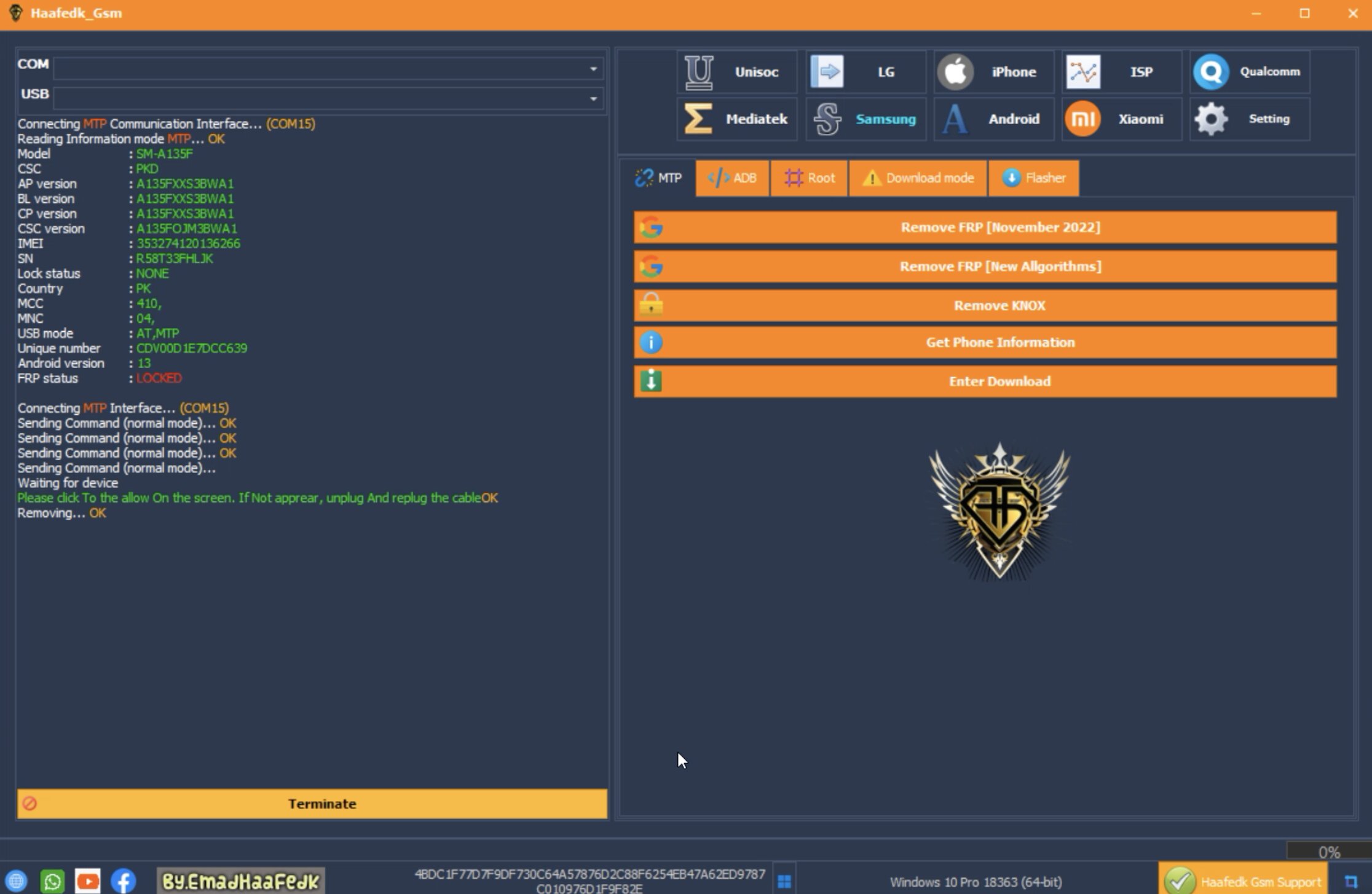
Task: Open the Mediatek module
Action: click(x=737, y=119)
